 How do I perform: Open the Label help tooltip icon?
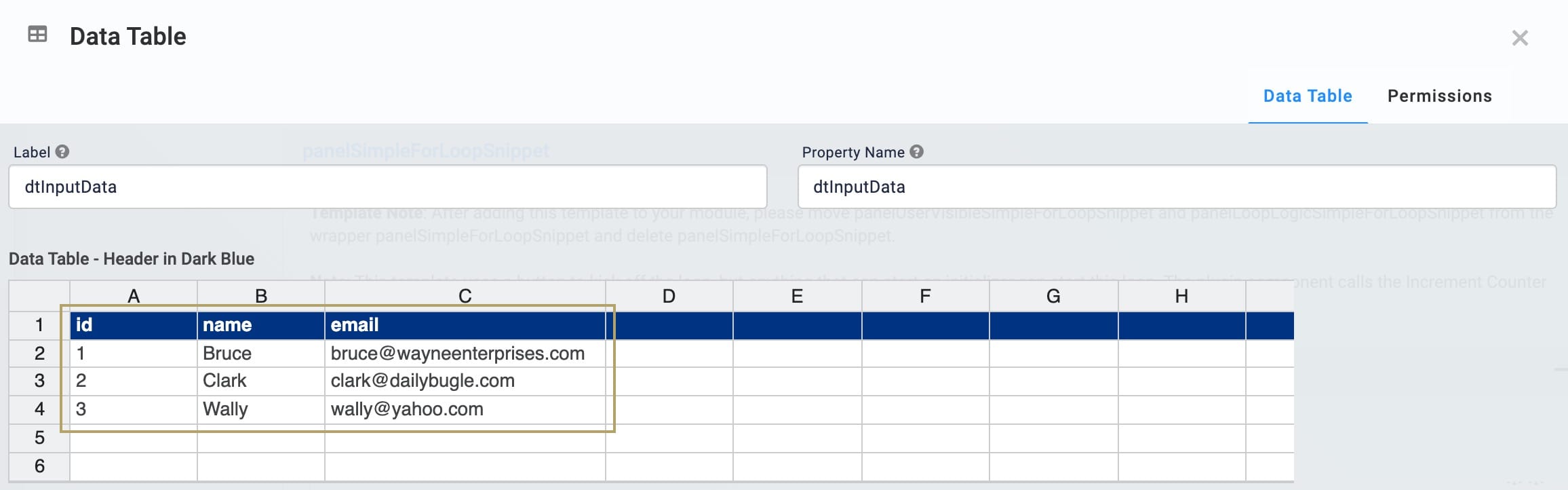pos(62,151)
